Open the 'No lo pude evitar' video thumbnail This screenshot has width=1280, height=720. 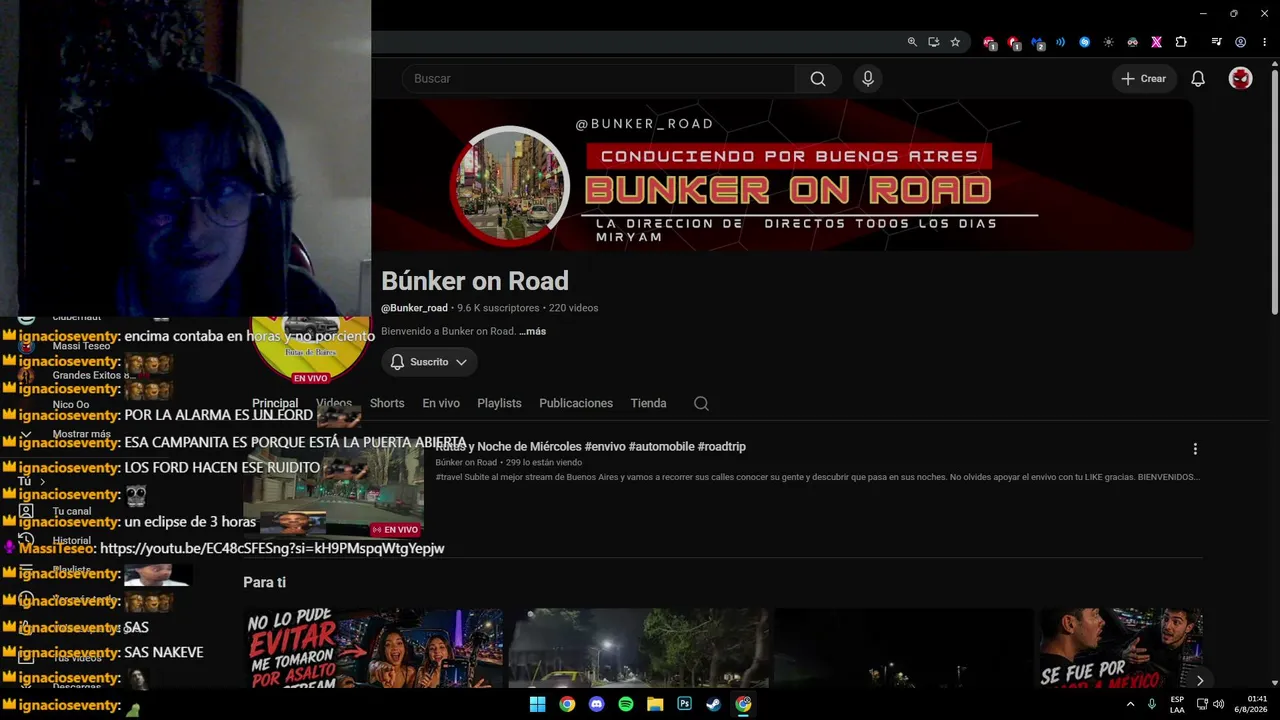click(x=373, y=647)
